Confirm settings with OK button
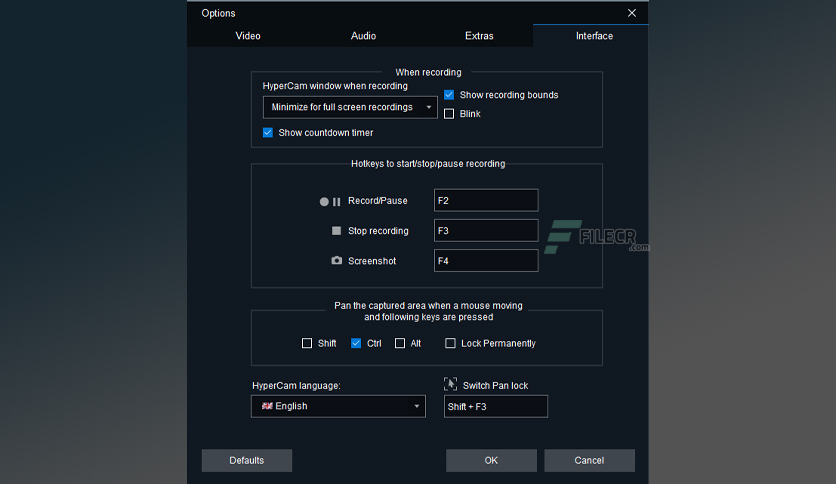Screen dimensions: 836x484 (491, 461)
